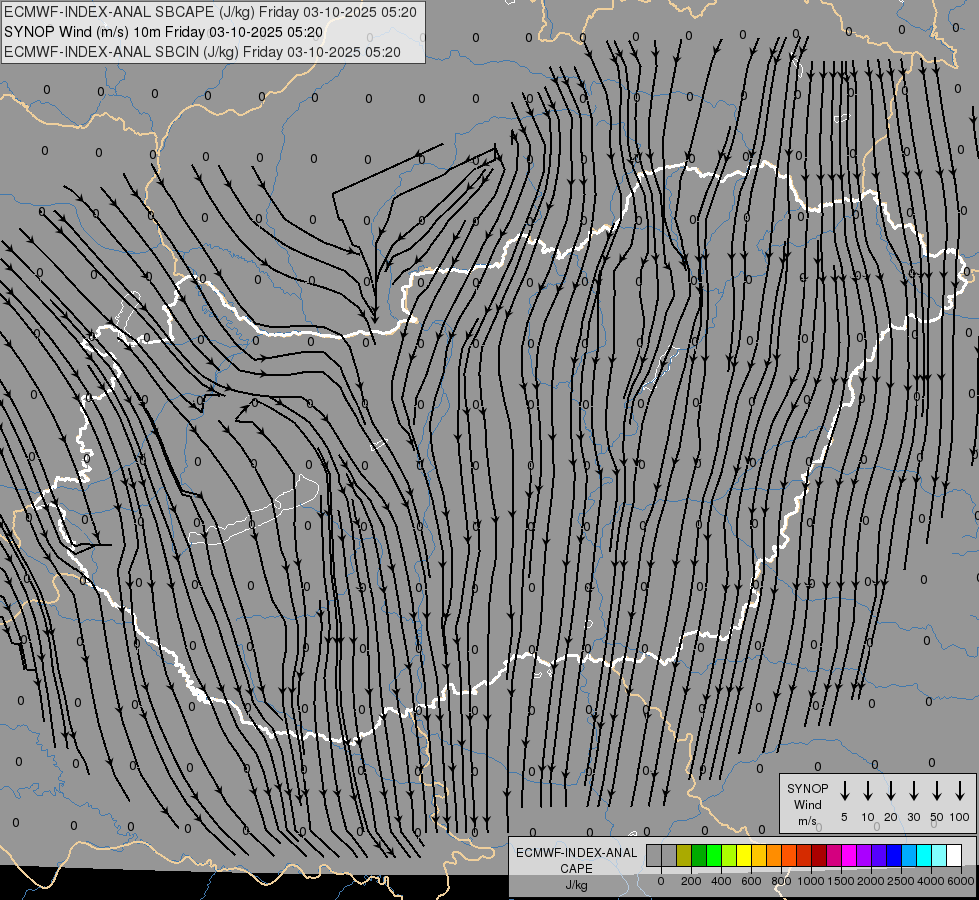Click the wind arrow above 100 m/s

click(960, 790)
